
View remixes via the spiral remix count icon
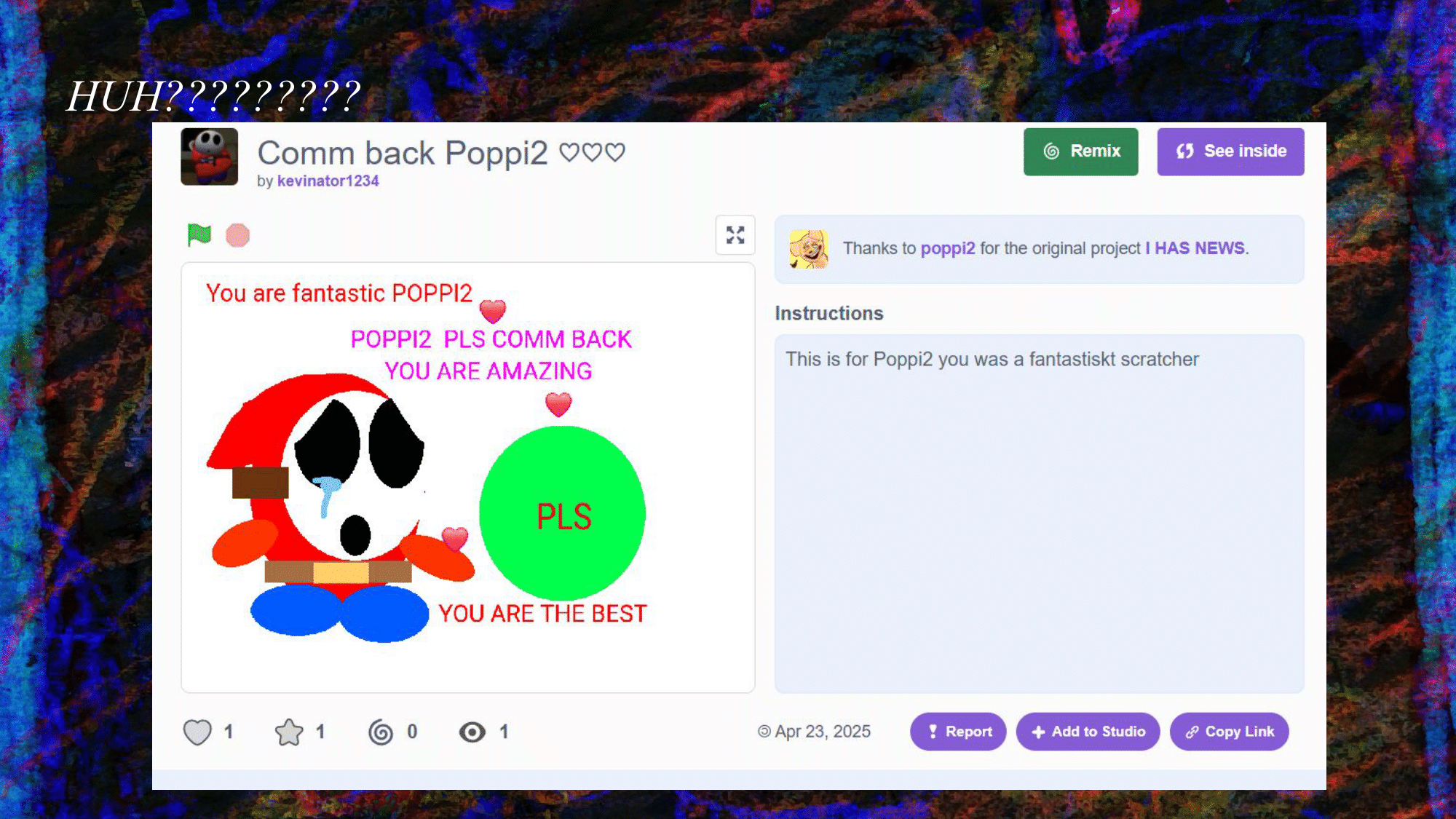coord(381,732)
